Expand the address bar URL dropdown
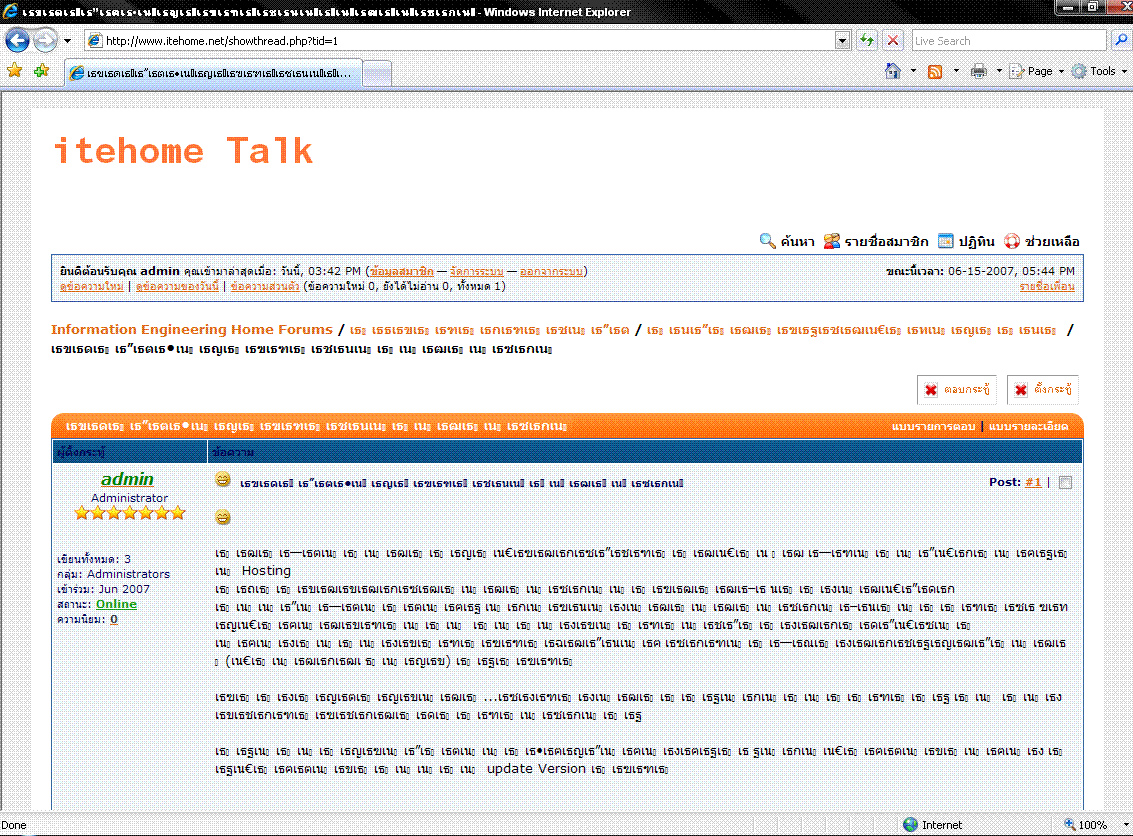The height and width of the screenshot is (836, 1133). pyautogui.click(x=843, y=41)
